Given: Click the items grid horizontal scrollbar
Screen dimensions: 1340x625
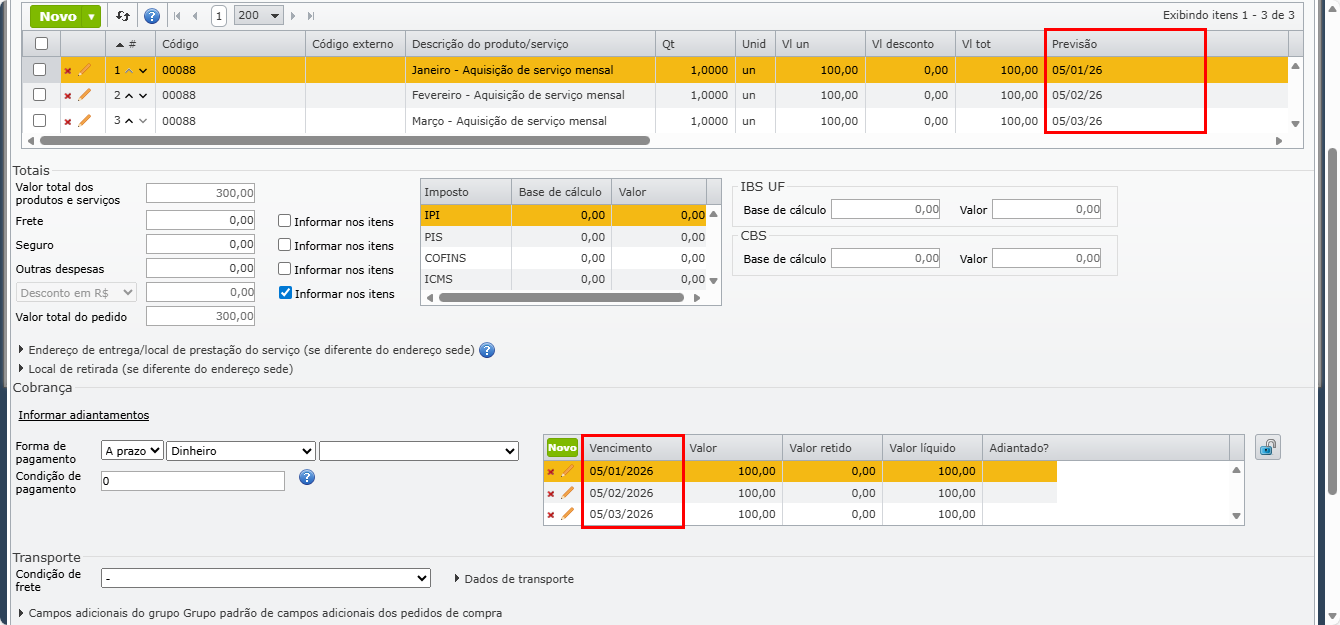Looking at the screenshot, I should coord(344,140).
